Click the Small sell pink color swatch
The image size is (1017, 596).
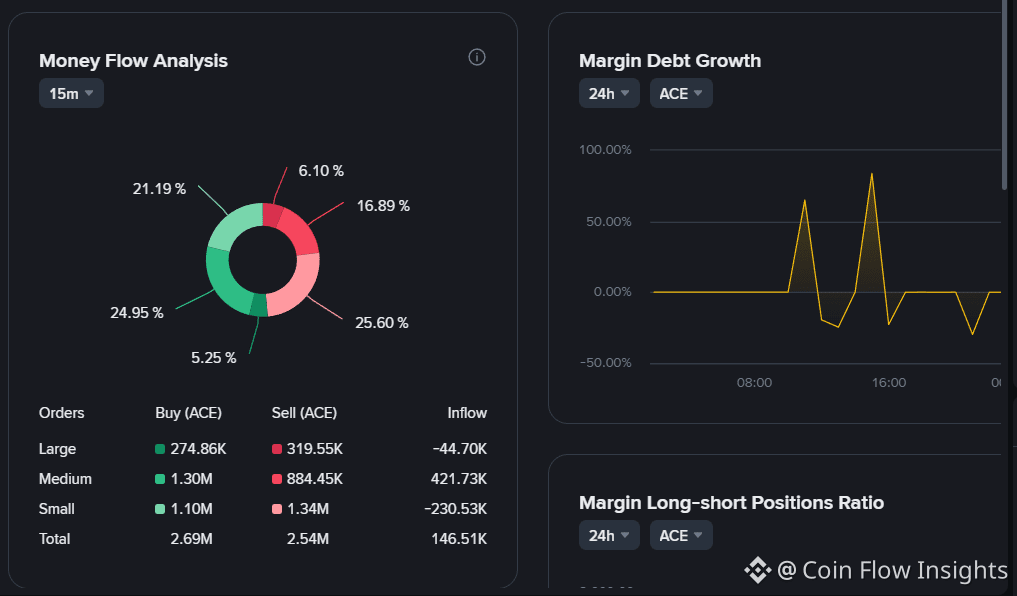point(277,509)
